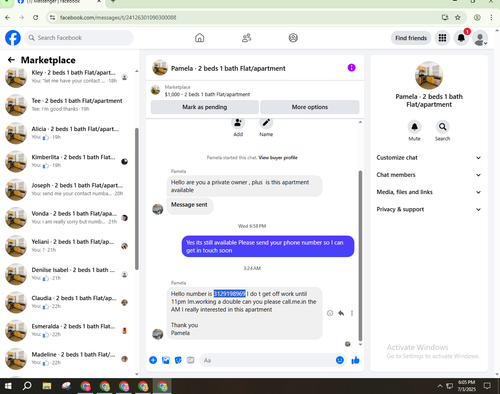Open Madeline conversation in list

(x=67, y=358)
